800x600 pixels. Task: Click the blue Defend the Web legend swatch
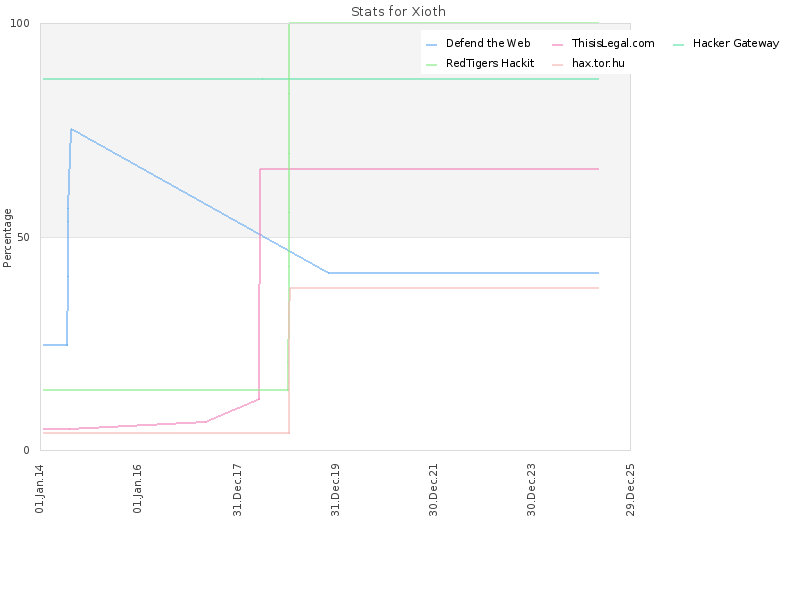[432, 45]
